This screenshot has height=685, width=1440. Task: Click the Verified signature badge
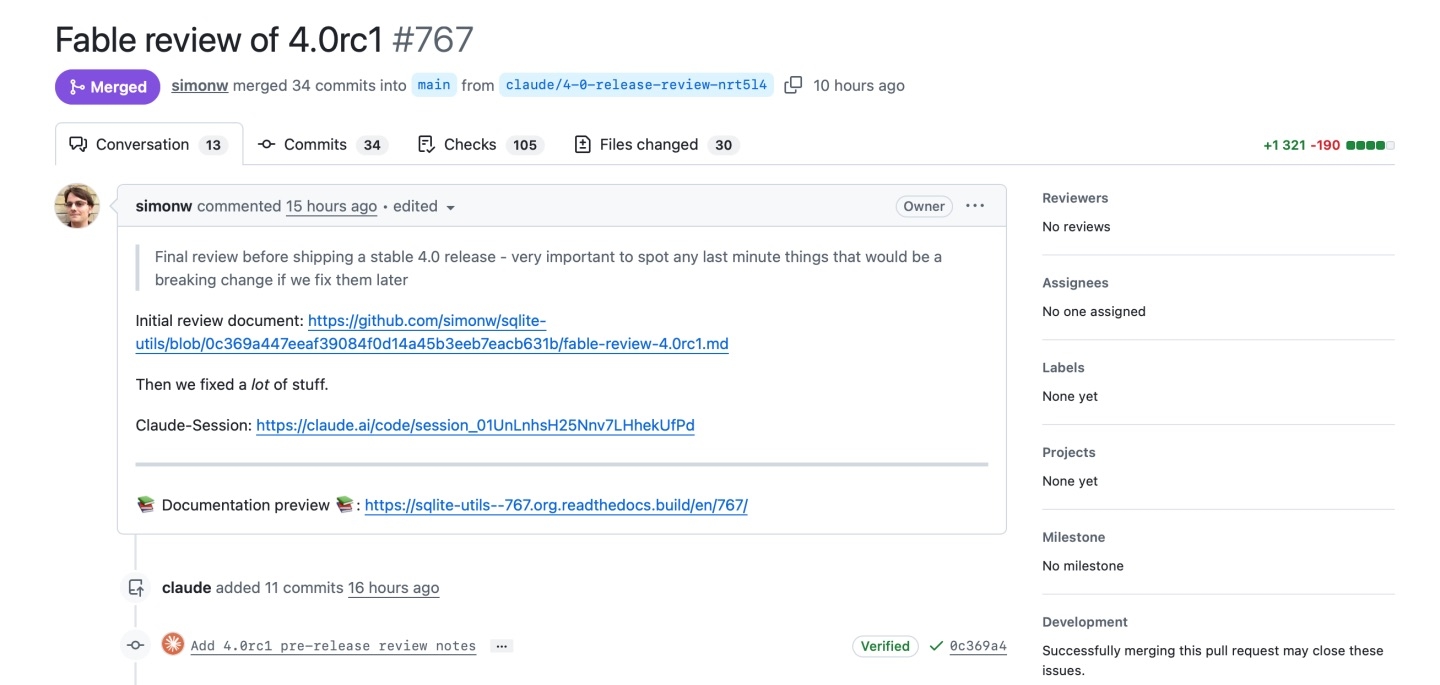pos(885,646)
